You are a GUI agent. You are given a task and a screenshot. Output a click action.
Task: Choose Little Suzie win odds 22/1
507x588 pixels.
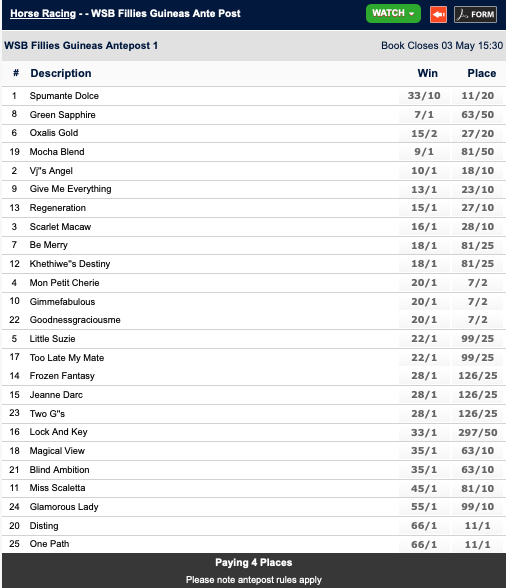[424, 339]
